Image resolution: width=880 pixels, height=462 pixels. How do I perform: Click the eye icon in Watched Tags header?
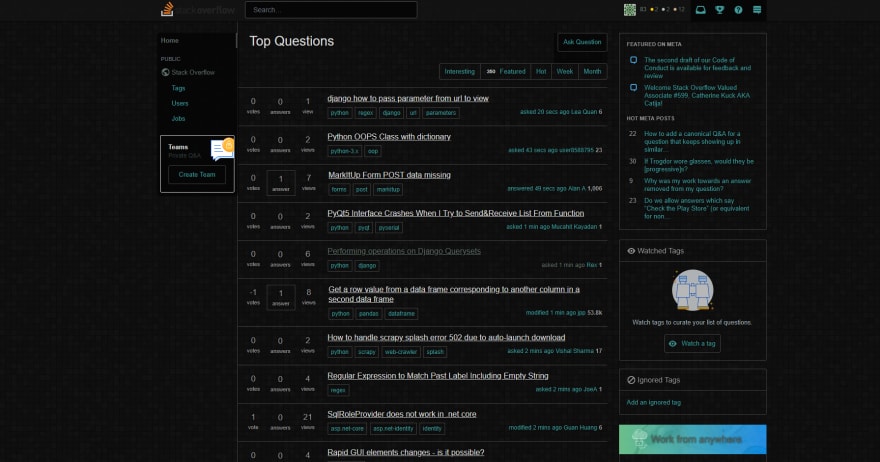coord(631,251)
